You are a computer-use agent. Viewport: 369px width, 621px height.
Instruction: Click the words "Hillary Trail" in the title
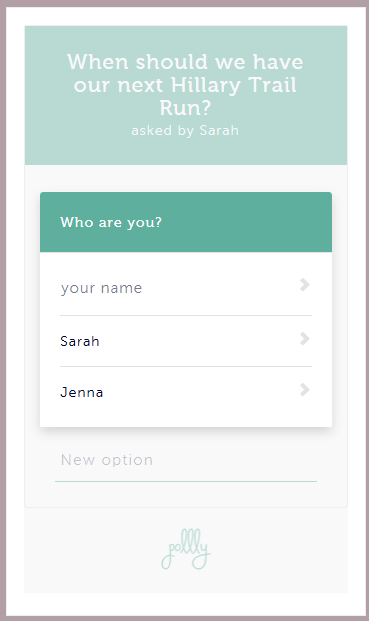pyautogui.click(x=234, y=85)
